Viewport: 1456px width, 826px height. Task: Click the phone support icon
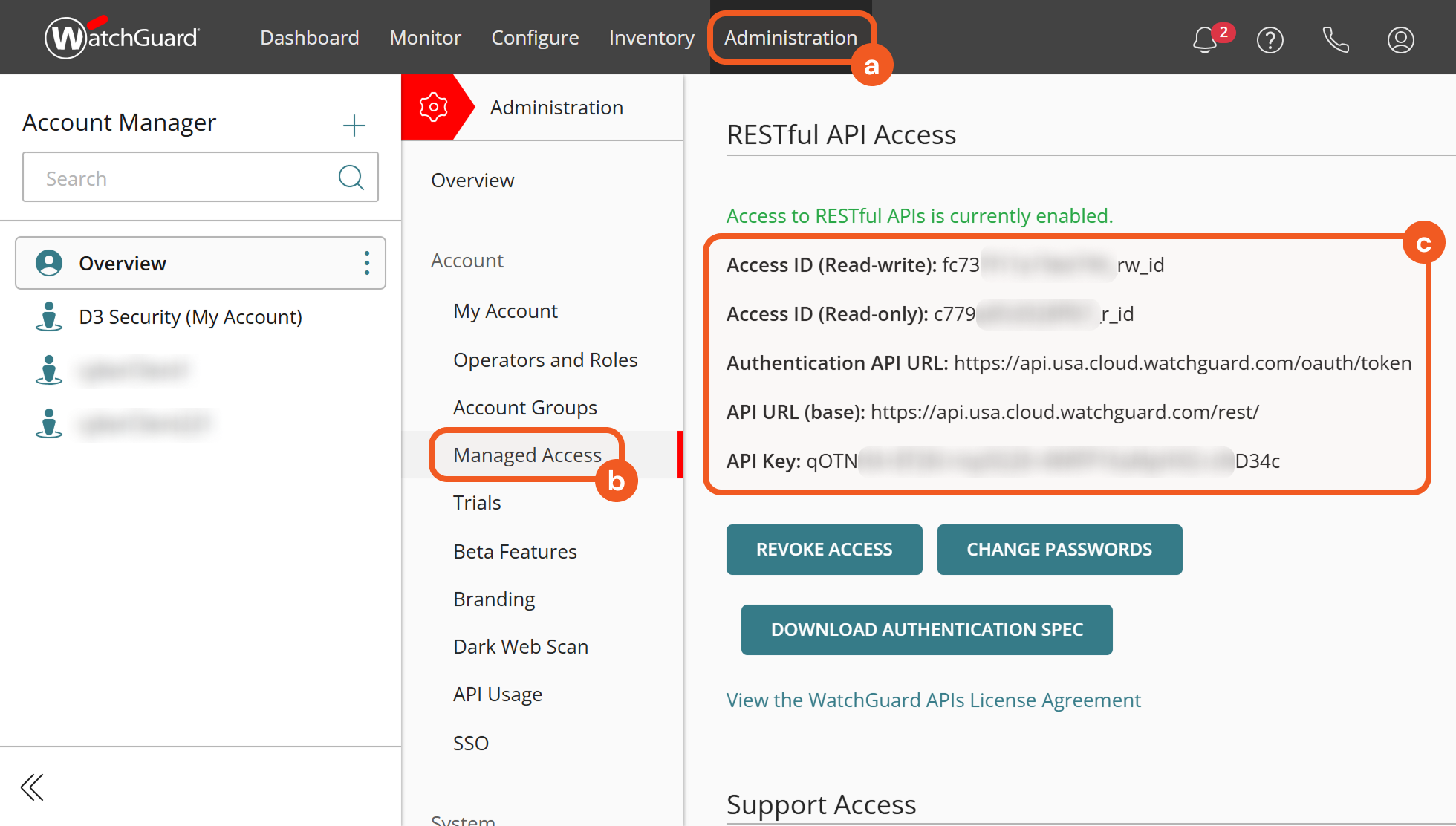coord(1335,40)
